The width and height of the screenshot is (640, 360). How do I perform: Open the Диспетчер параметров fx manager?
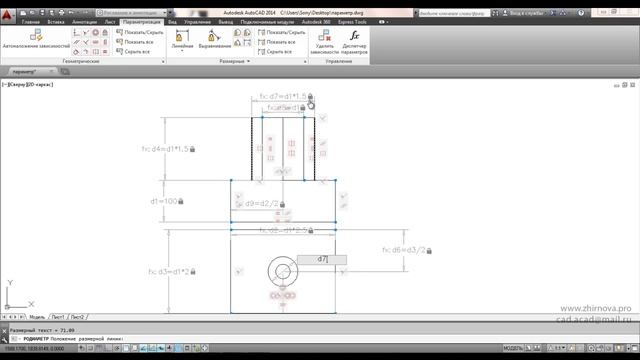pos(354,42)
